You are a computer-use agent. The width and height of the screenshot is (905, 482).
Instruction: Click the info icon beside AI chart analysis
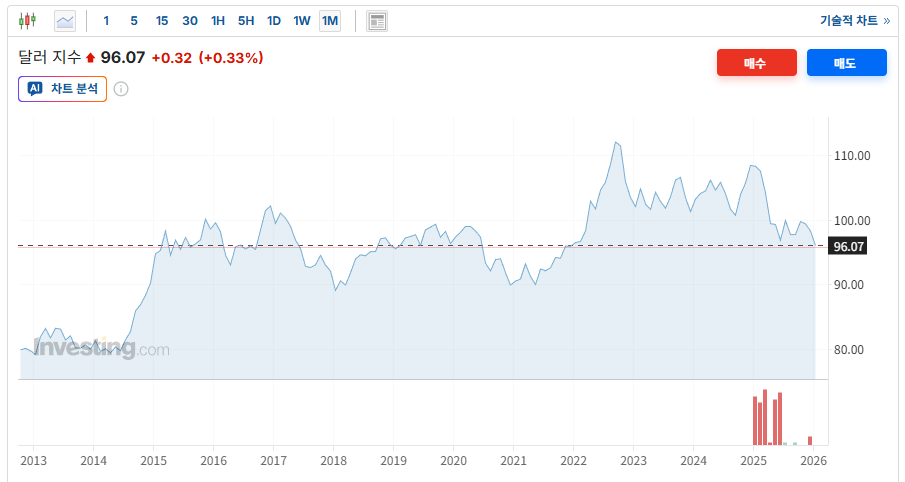click(121, 89)
